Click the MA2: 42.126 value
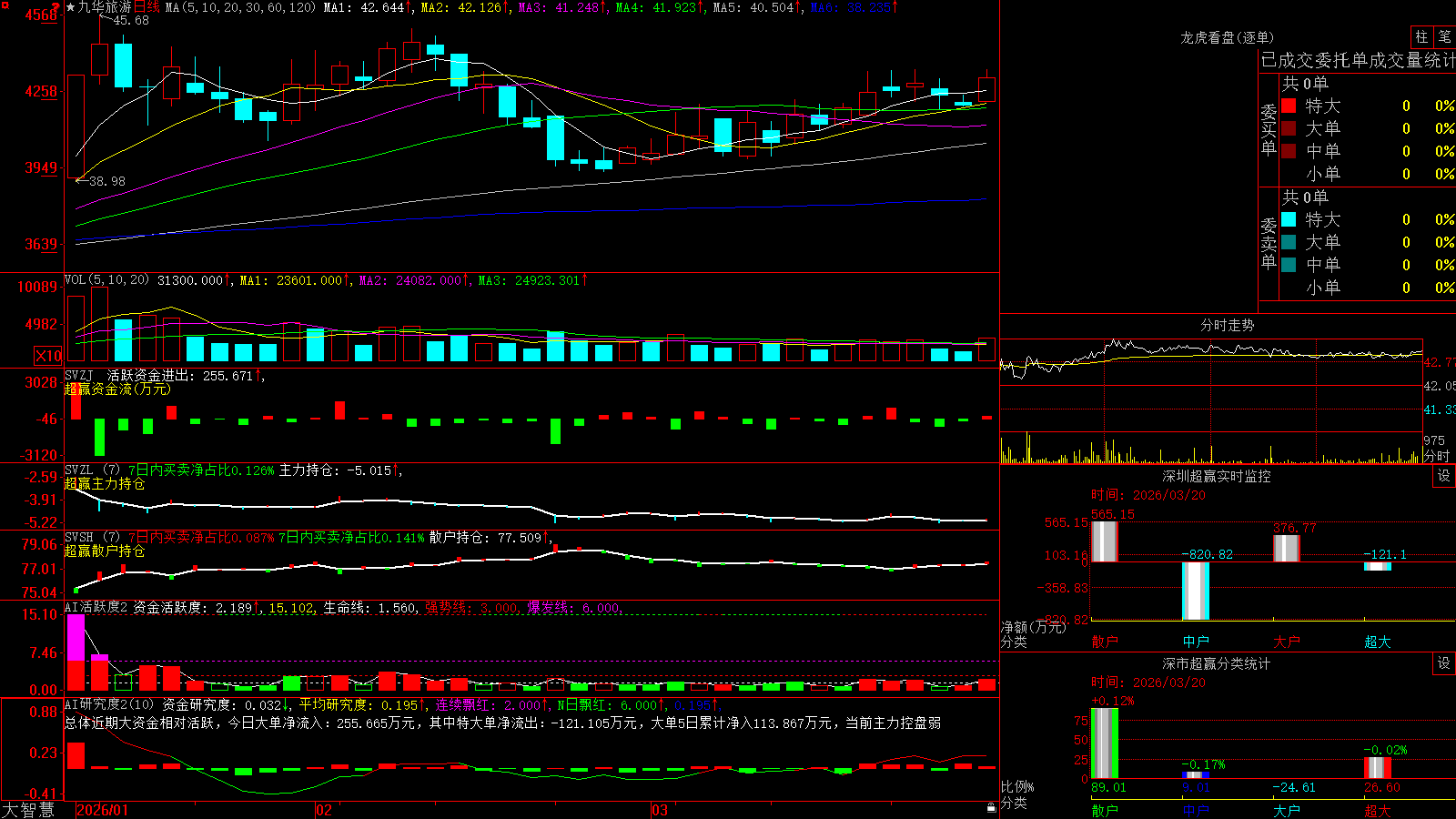1456x819 pixels. click(x=463, y=7)
